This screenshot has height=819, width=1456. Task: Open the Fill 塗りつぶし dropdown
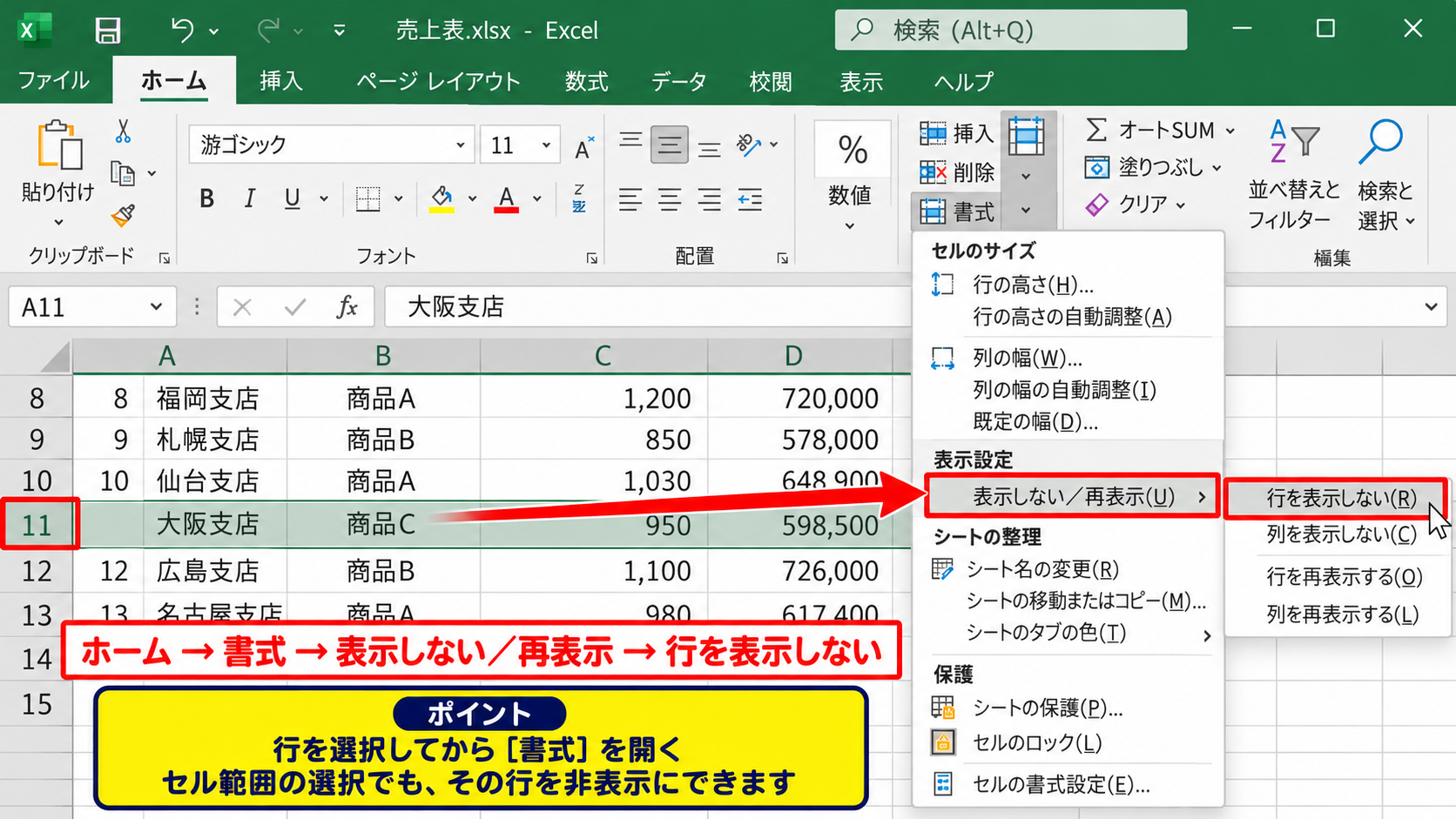(1217, 167)
